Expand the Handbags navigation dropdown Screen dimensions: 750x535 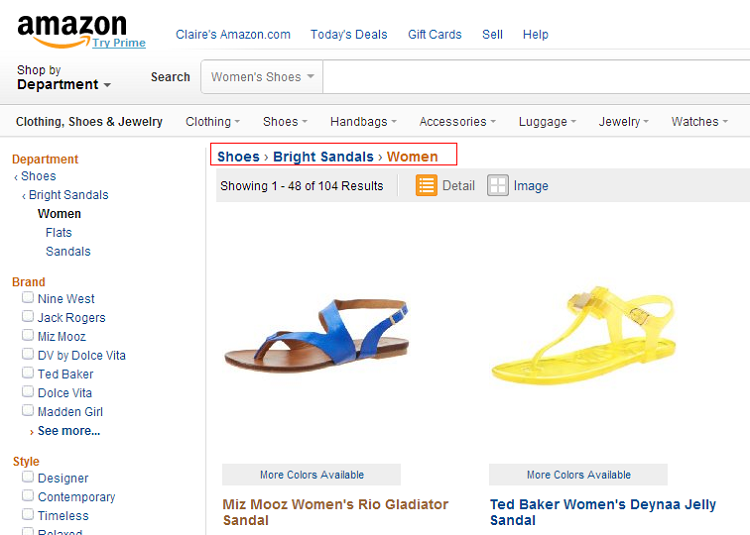[364, 122]
